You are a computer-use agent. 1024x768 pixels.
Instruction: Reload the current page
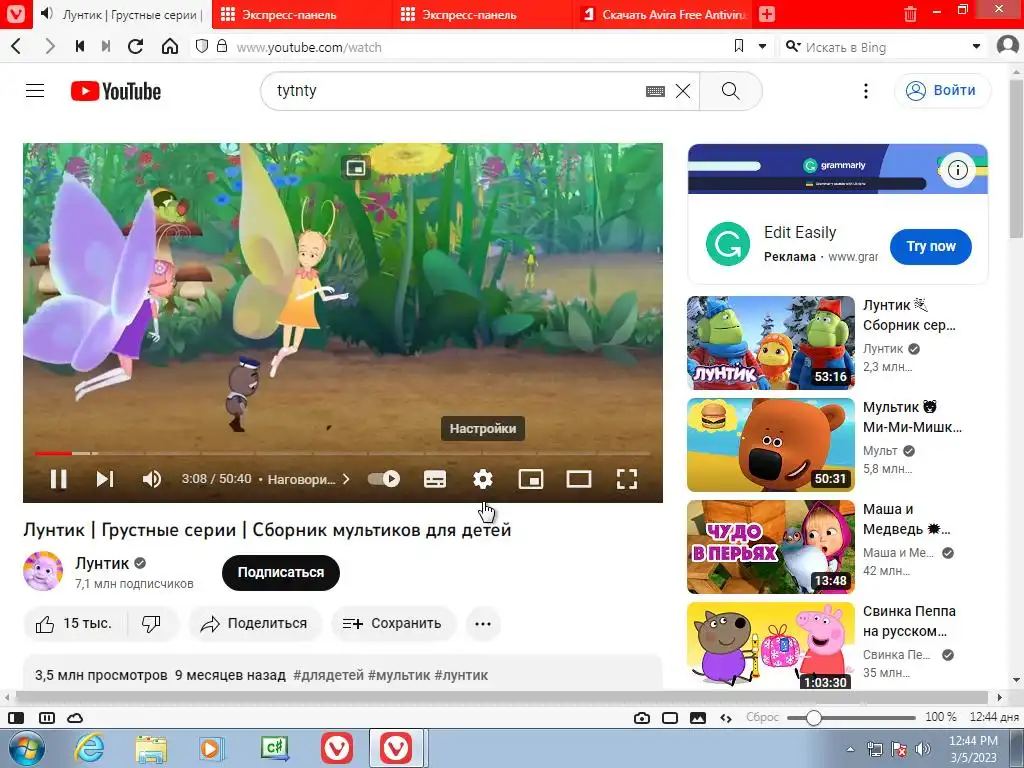point(136,46)
